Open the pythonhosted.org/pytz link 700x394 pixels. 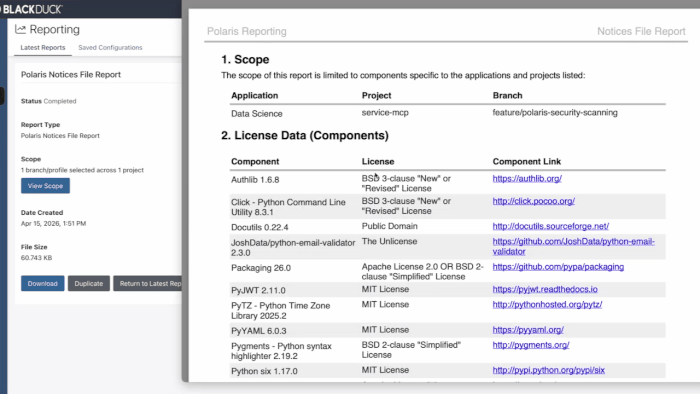547,304
